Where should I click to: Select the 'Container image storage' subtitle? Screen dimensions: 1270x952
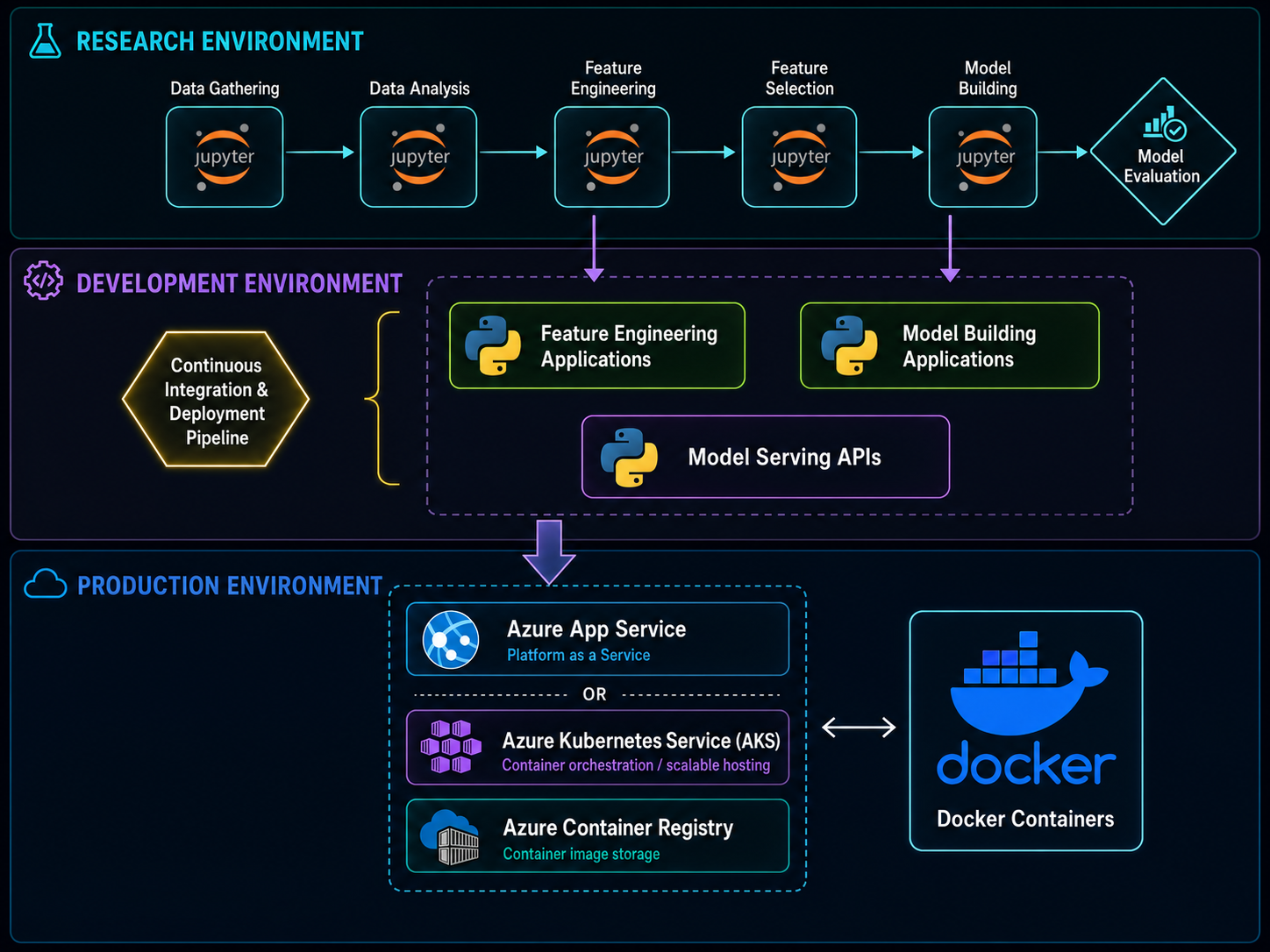tap(581, 854)
